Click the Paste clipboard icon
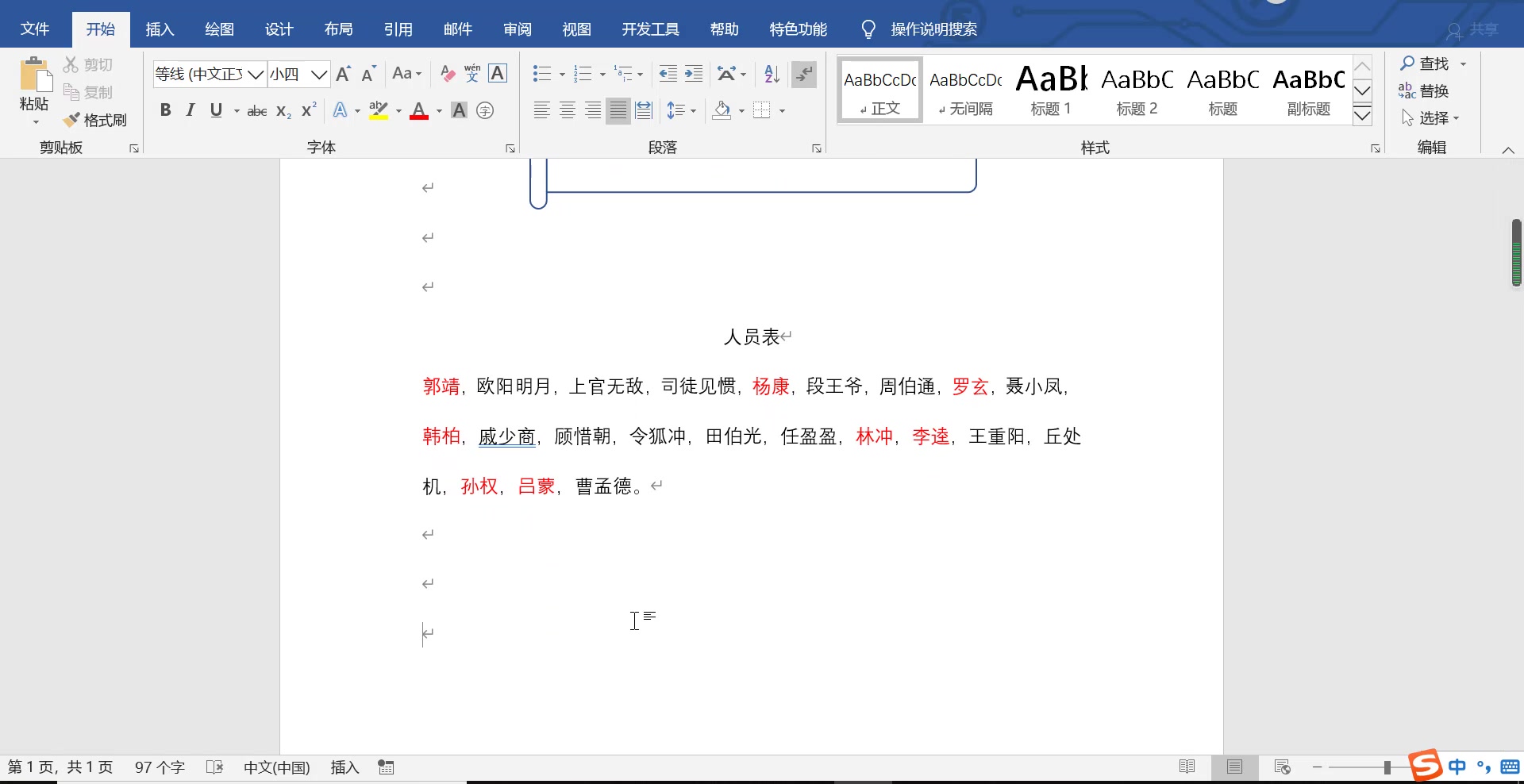1524x784 pixels. (x=35, y=75)
